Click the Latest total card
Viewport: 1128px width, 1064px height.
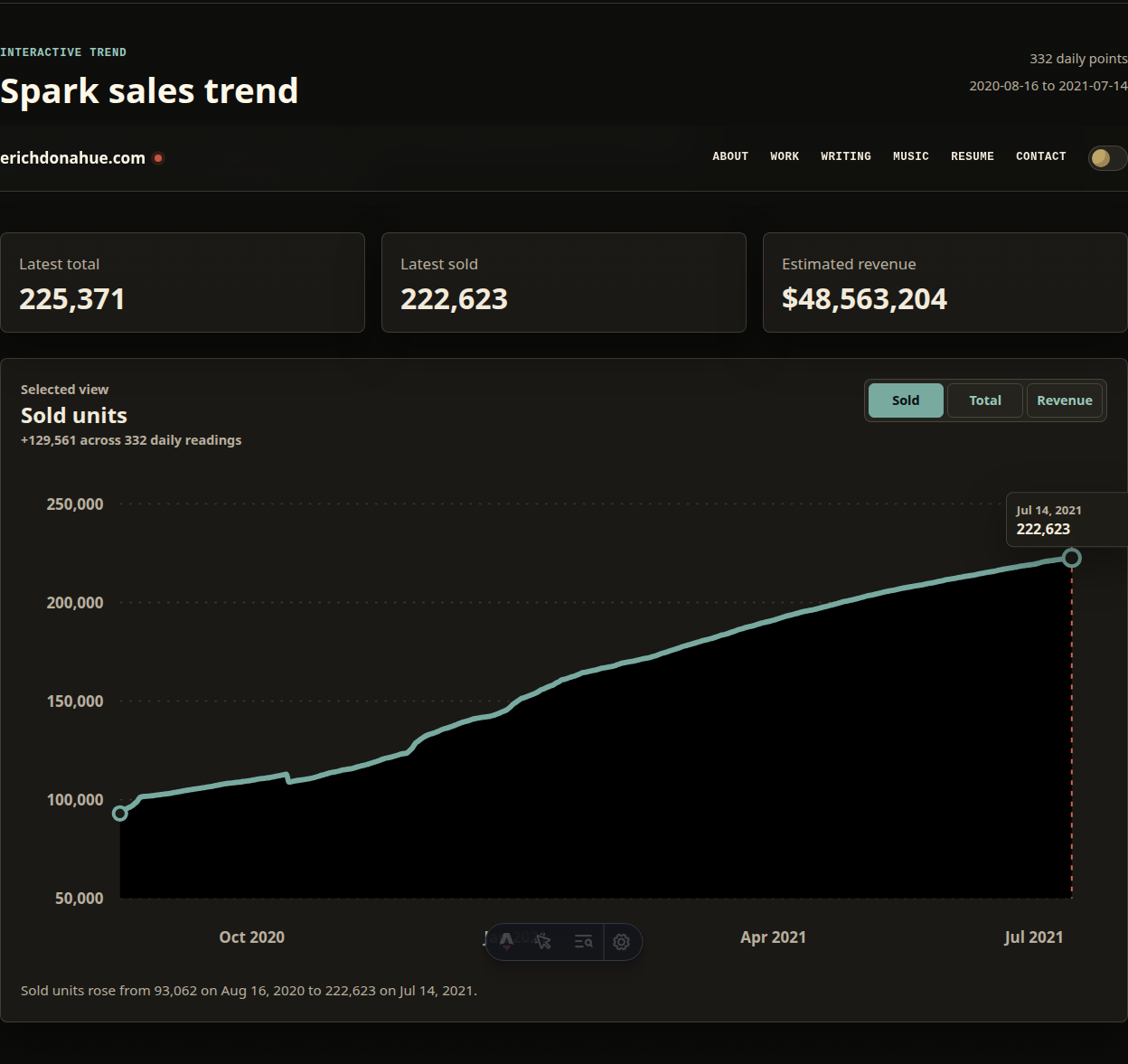[x=183, y=283]
